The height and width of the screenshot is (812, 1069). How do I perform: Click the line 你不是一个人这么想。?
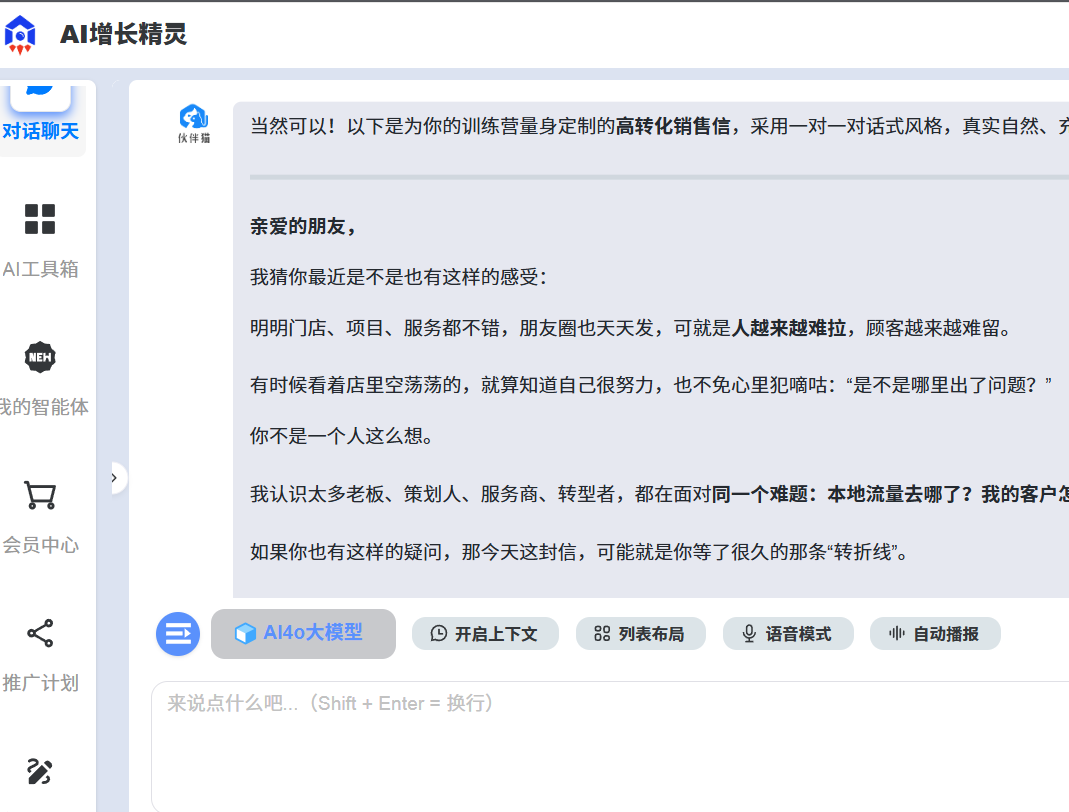[x=342, y=436]
